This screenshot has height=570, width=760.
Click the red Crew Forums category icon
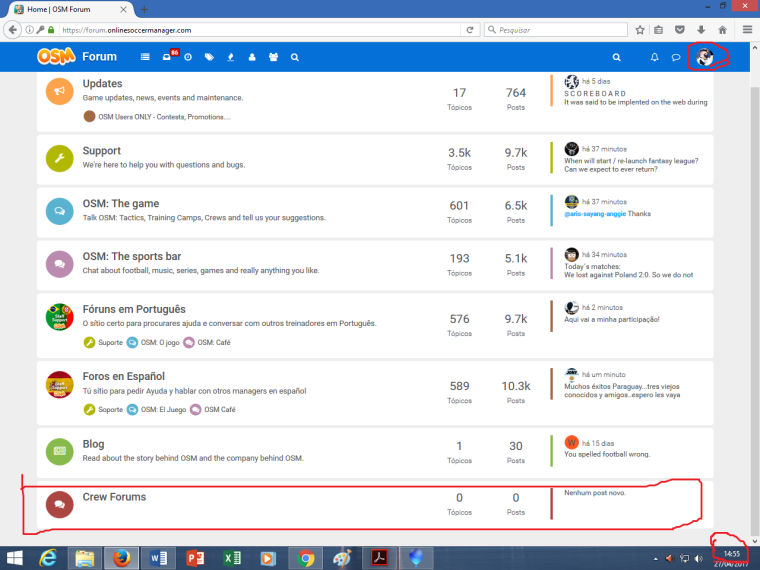point(60,504)
